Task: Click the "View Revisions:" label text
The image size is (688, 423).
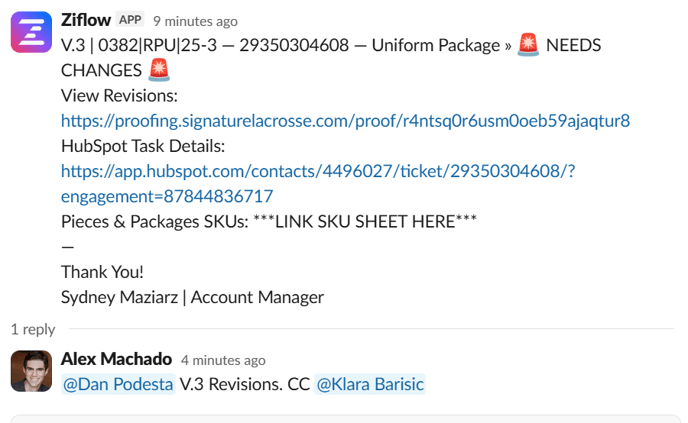Action: tap(119, 96)
